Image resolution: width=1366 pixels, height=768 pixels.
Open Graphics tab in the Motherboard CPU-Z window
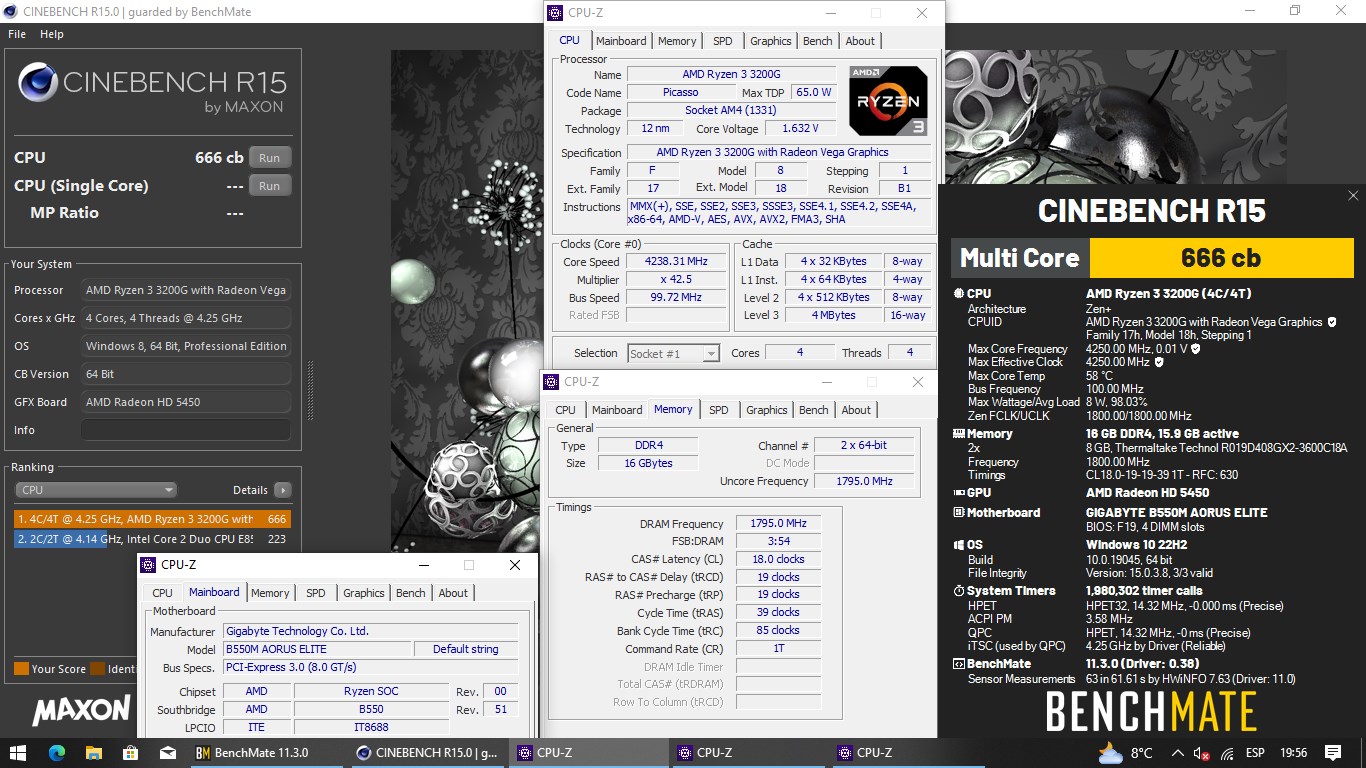coord(364,593)
